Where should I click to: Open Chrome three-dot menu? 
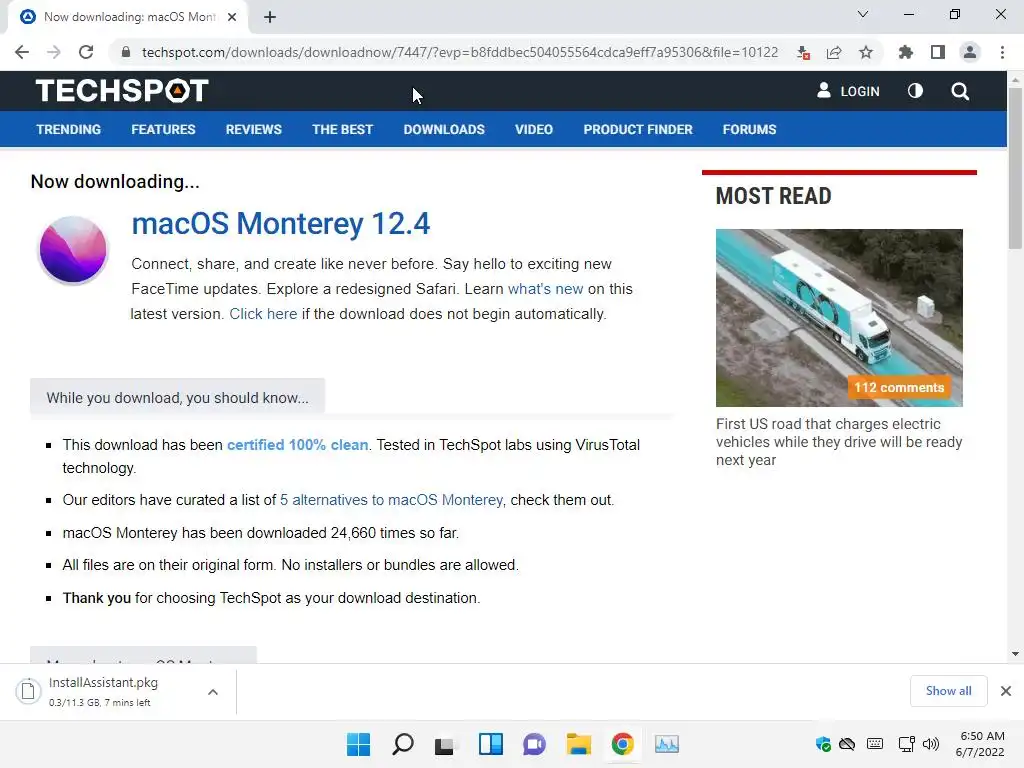point(1002,52)
